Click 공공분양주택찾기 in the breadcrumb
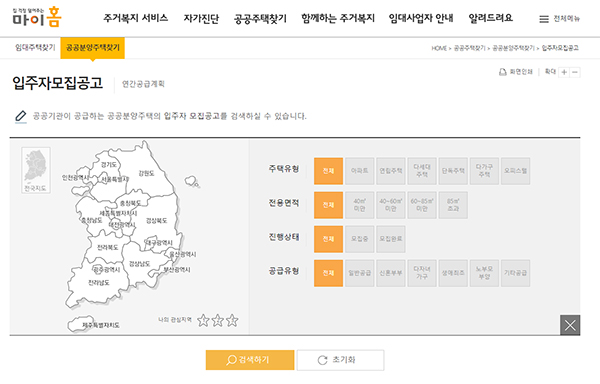 tap(513, 48)
